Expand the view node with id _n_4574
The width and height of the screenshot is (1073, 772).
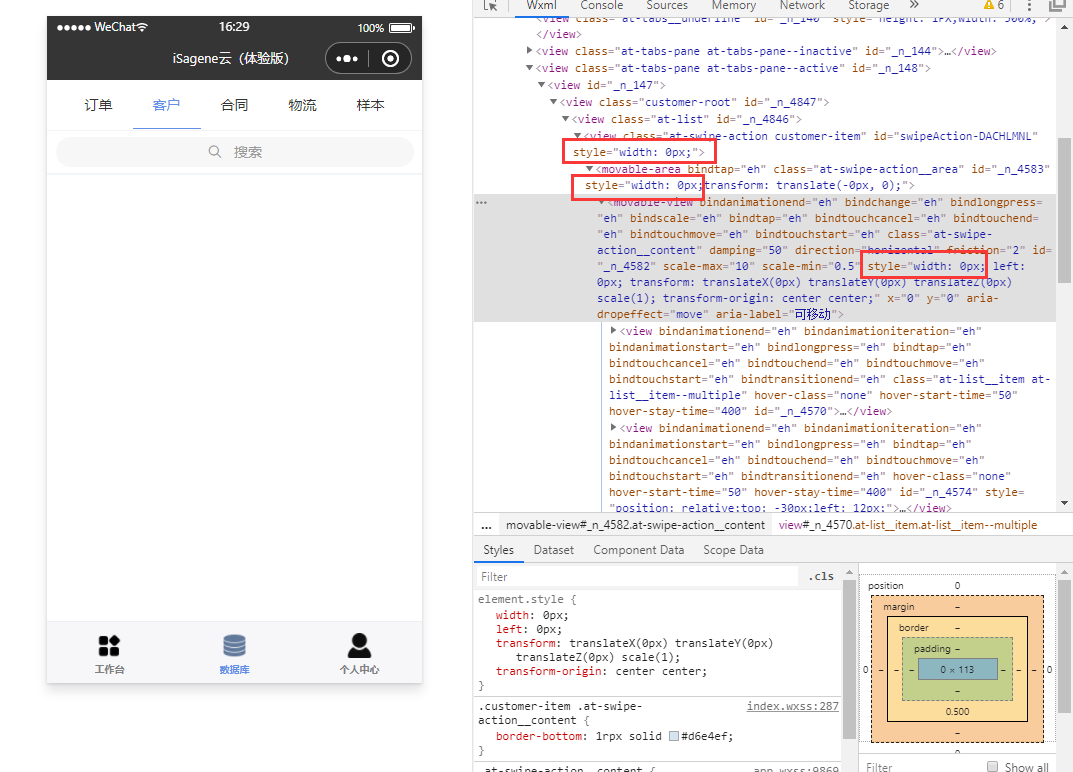click(x=614, y=428)
